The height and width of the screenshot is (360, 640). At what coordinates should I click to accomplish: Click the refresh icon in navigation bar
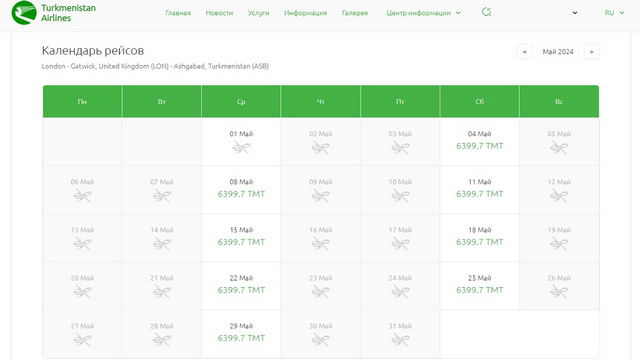(x=486, y=12)
